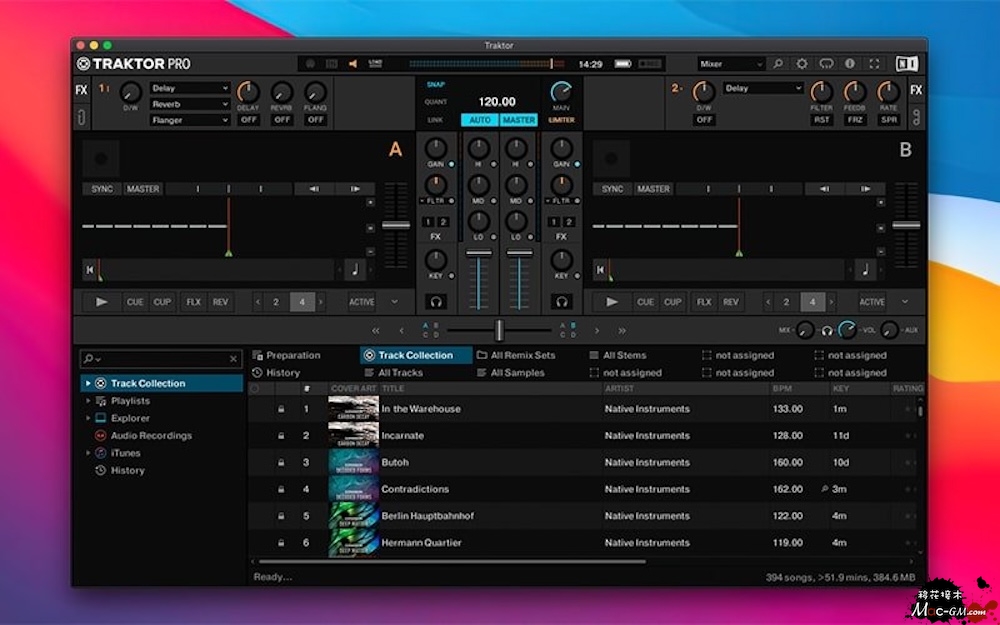Click the FLX button on Deck A
The image size is (1000, 625).
coord(193,302)
